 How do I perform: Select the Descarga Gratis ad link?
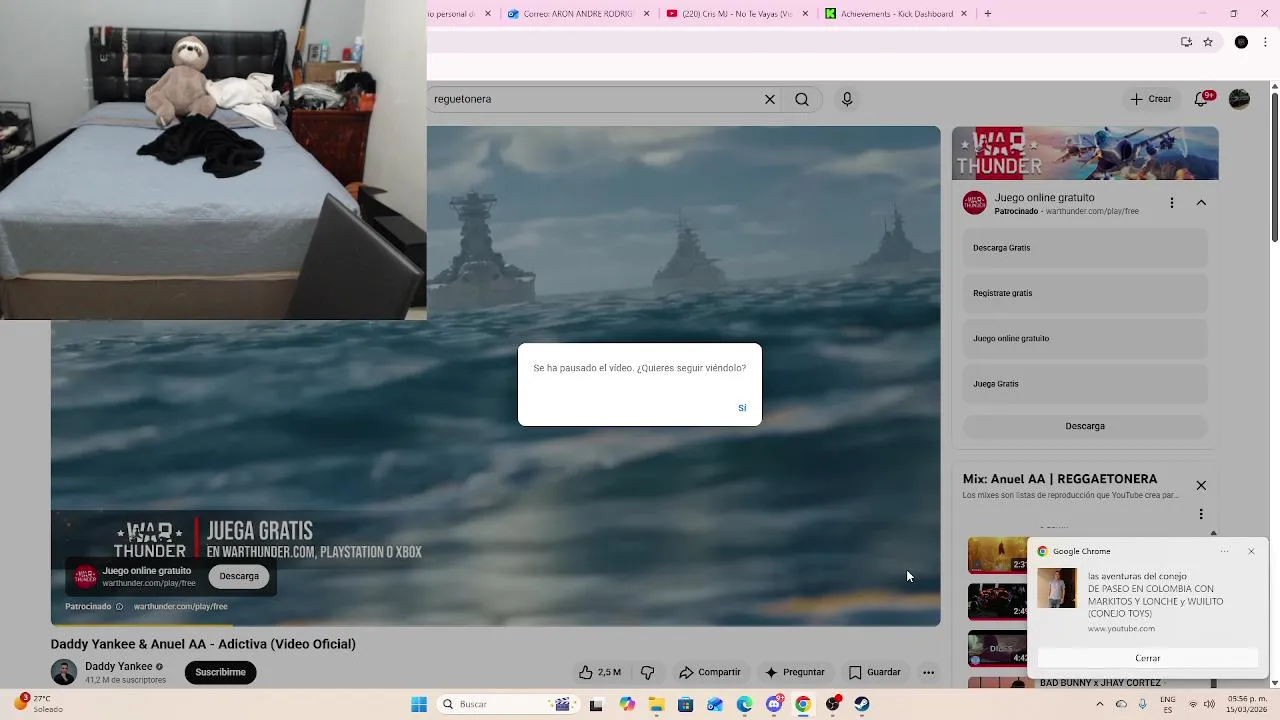point(1085,248)
